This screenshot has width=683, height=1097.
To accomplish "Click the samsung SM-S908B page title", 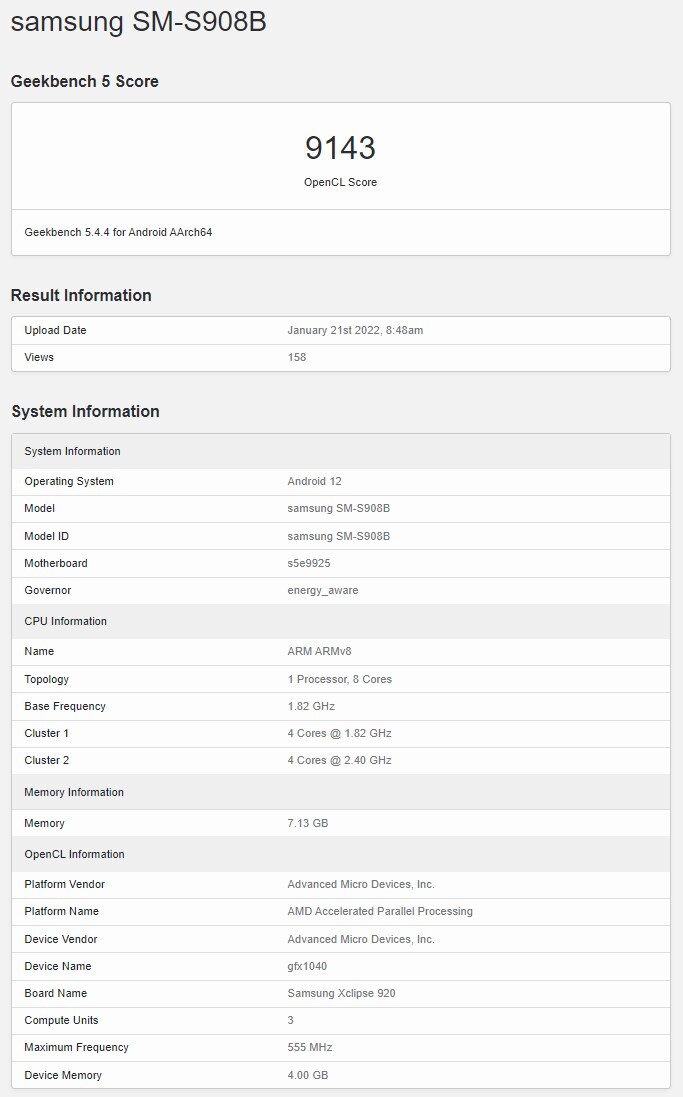I will click(138, 24).
